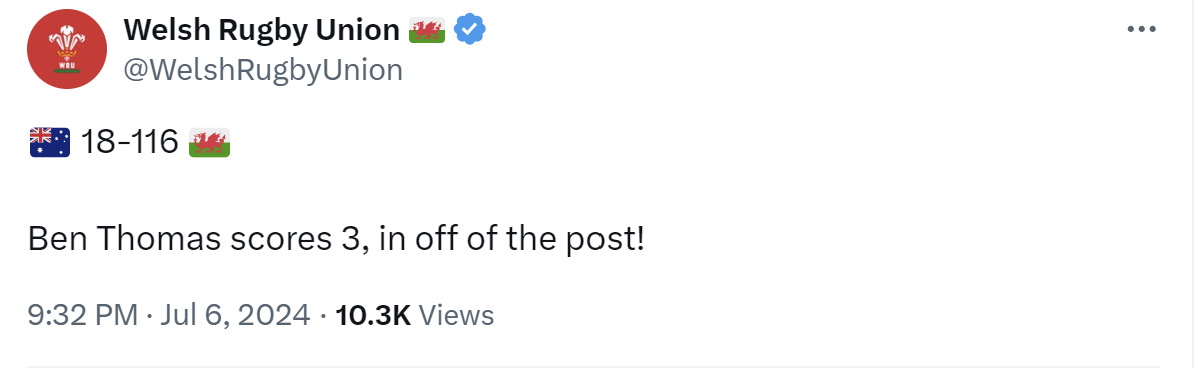Click the Jul 6, 2024 date
Screen dimensions: 1200x368
point(235,316)
